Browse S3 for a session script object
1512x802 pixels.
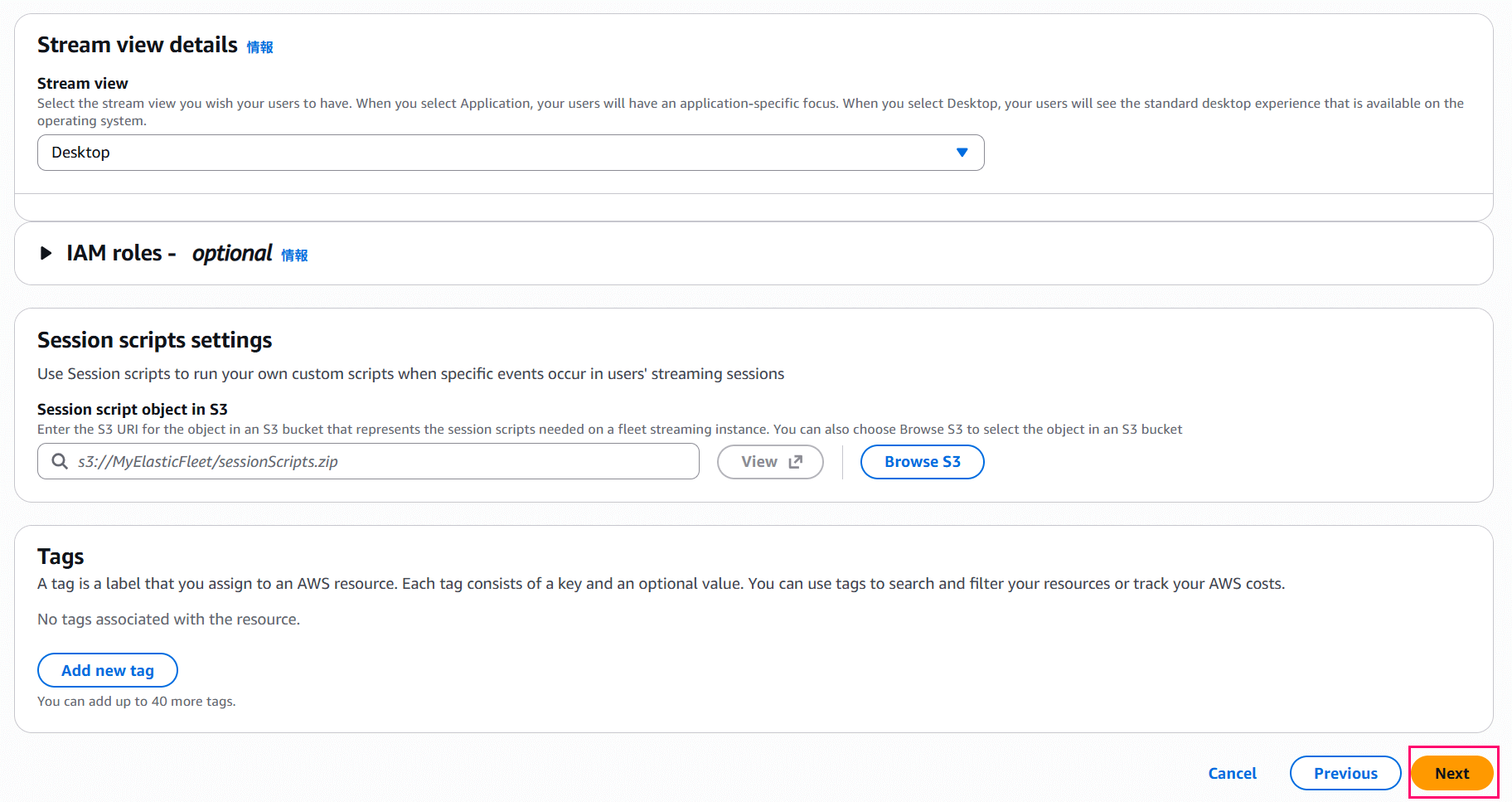pos(922,461)
